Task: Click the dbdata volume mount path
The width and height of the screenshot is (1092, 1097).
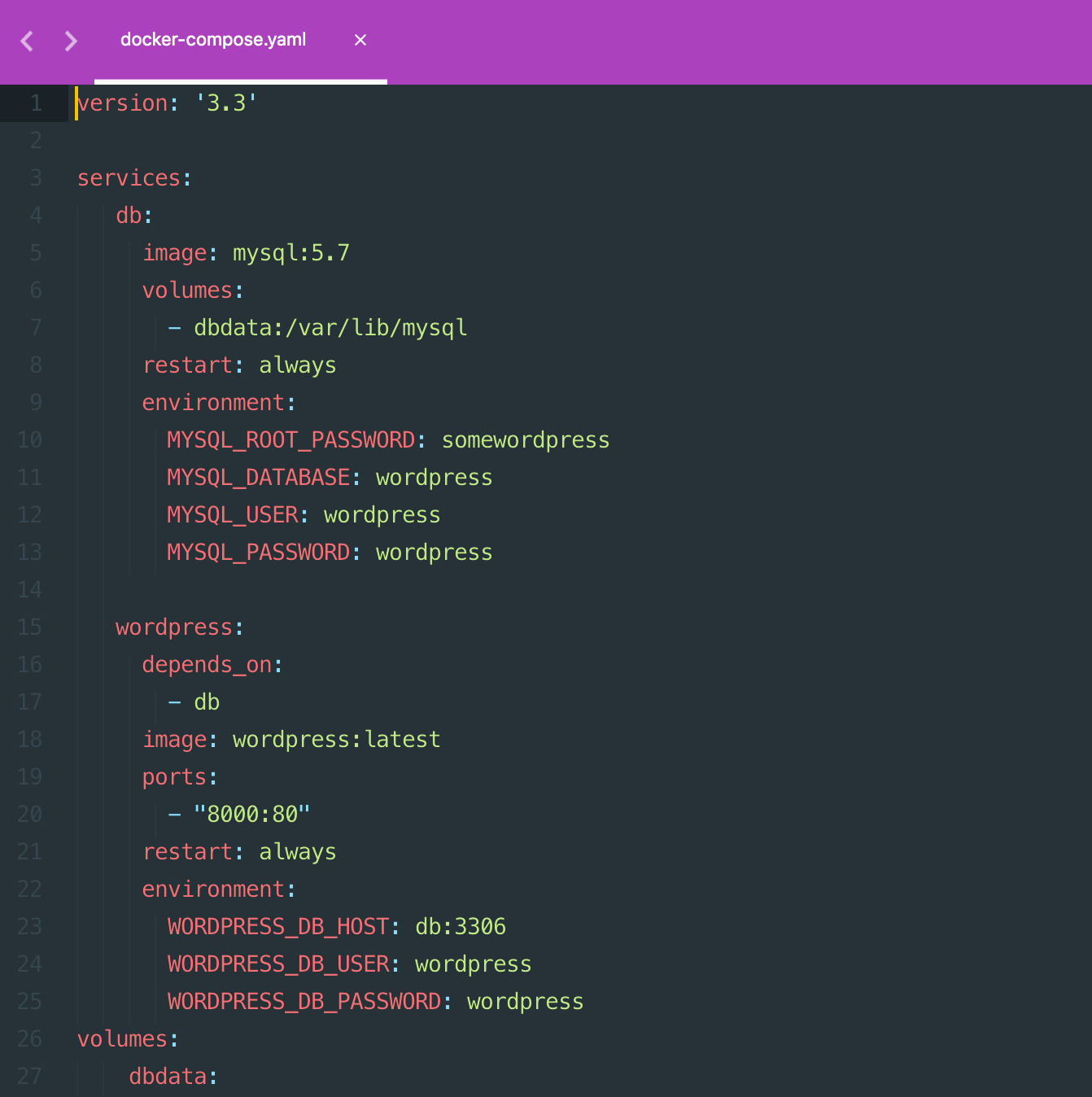Action: coord(330,327)
